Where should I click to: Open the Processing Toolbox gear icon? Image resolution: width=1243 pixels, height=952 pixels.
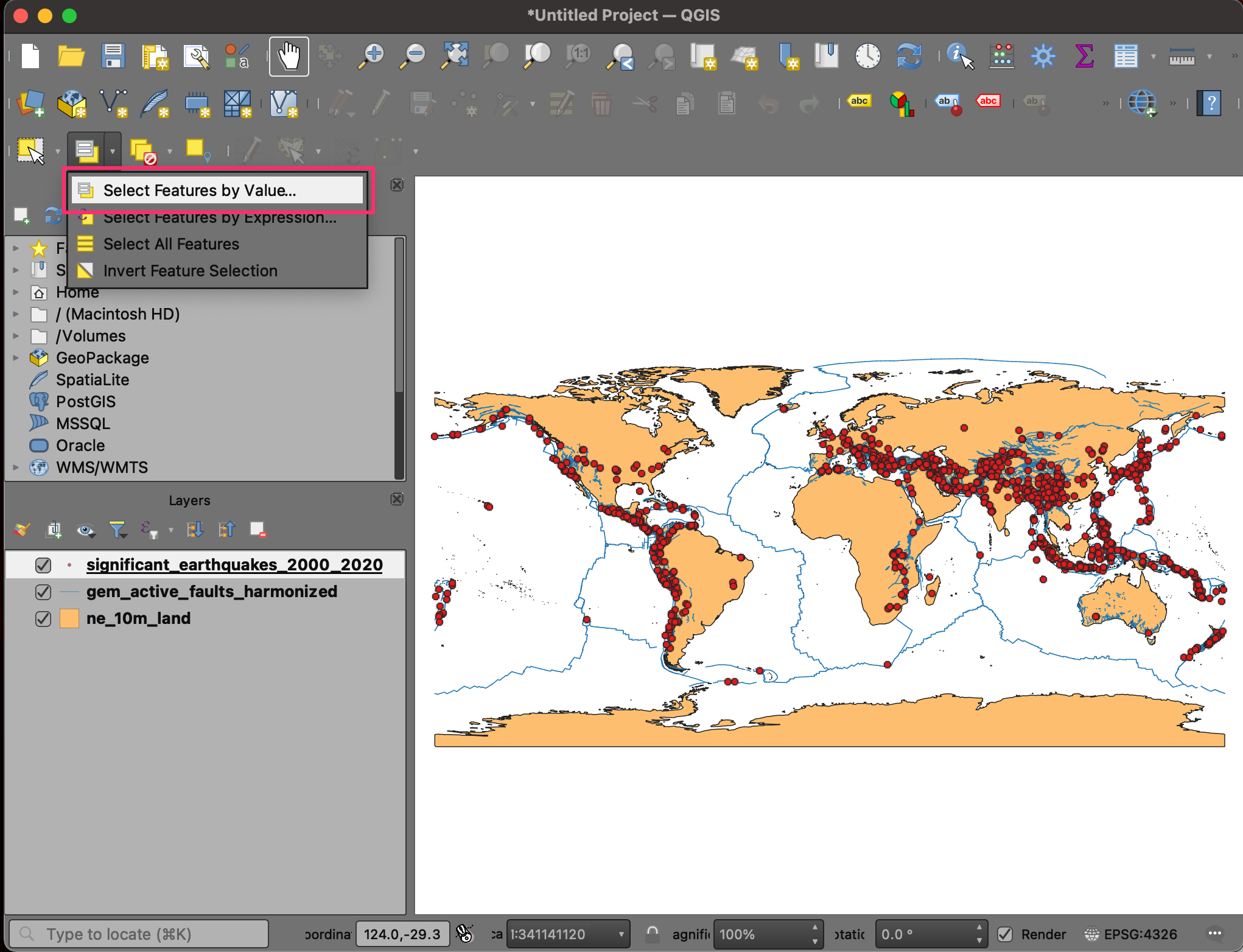point(1043,56)
